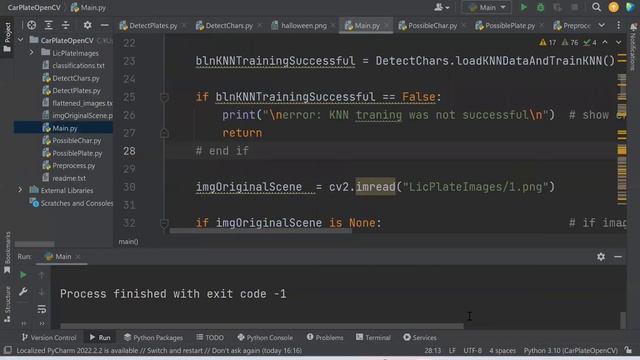Open the TODO tool window

point(210,338)
